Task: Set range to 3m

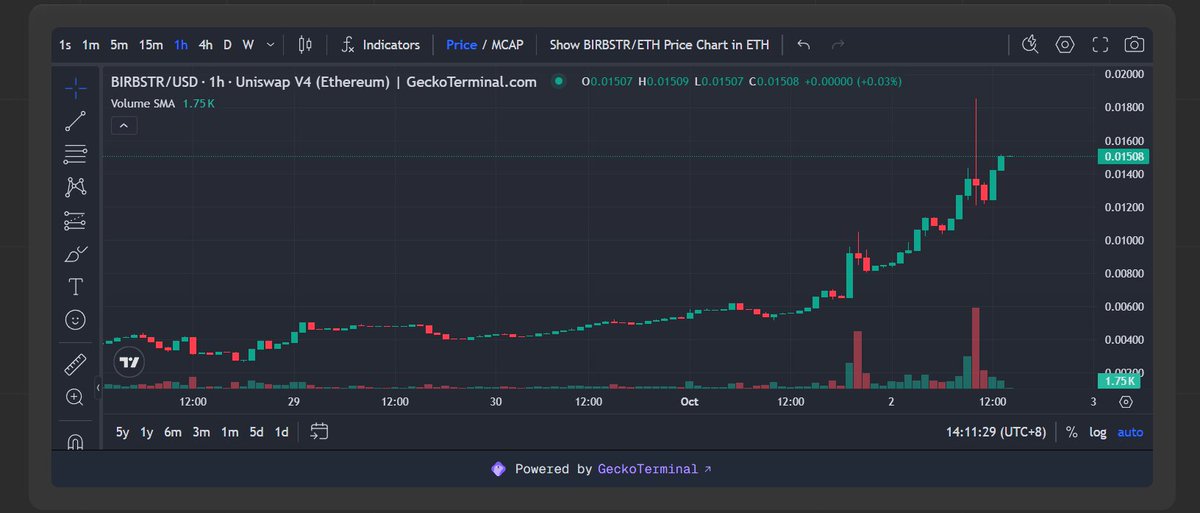Action: [x=201, y=432]
